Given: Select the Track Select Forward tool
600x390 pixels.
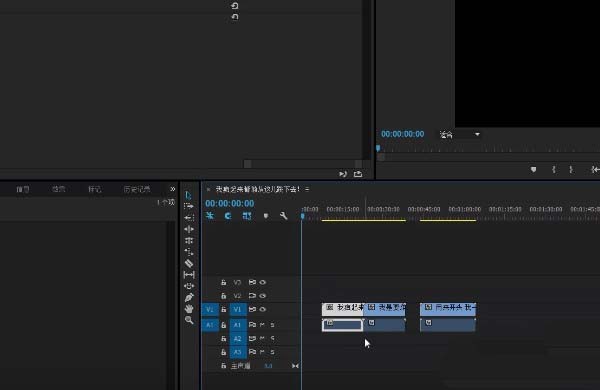Looking at the screenshot, I should click(189, 206).
